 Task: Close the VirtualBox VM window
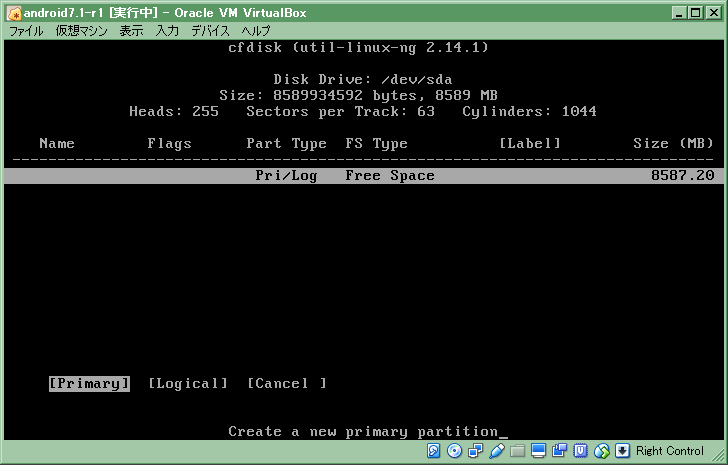714,13
